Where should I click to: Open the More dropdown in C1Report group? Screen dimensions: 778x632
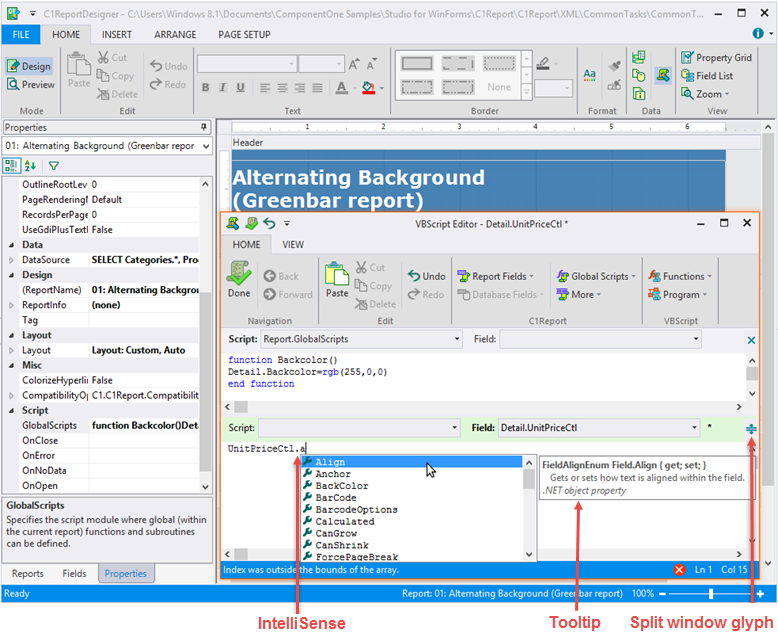coord(579,295)
